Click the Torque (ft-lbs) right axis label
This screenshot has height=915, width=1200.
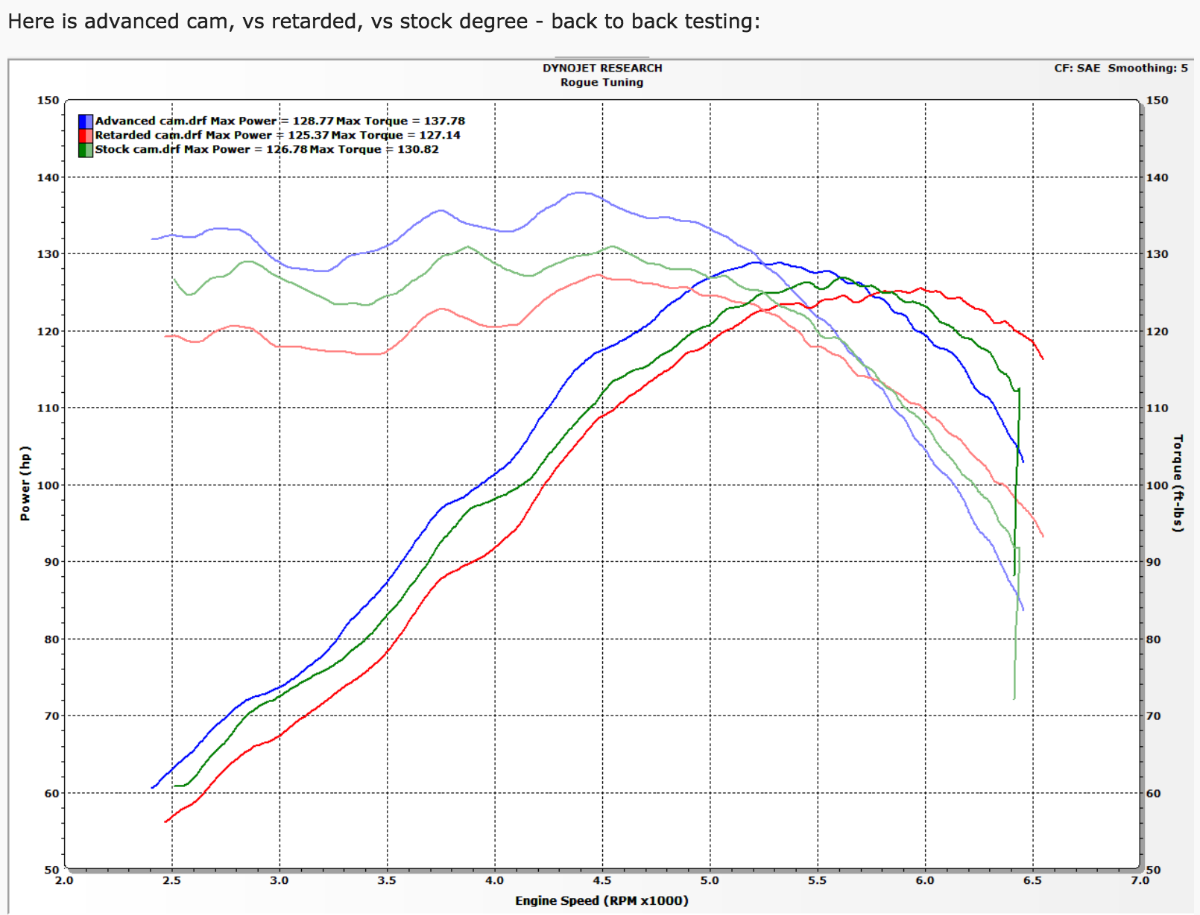(1177, 484)
